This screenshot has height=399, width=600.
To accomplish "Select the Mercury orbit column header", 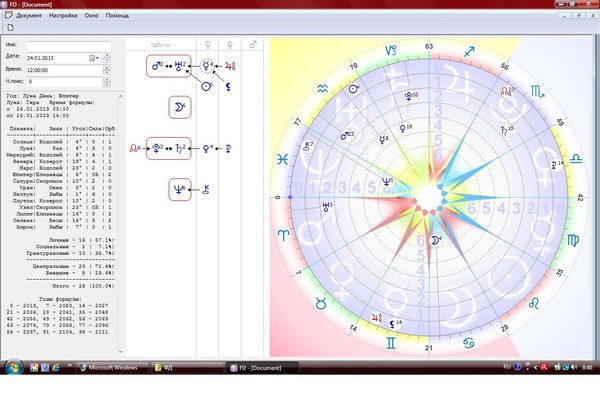I will (208, 45).
